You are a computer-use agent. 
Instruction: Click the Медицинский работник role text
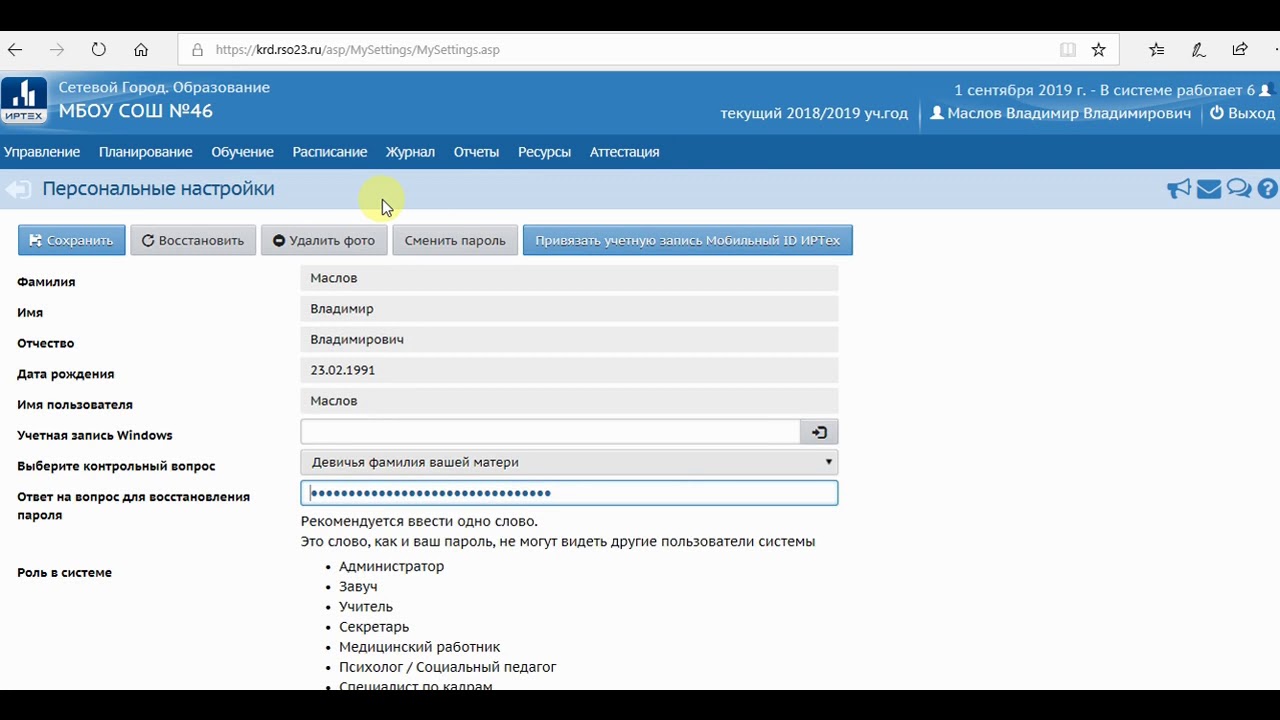coord(419,647)
